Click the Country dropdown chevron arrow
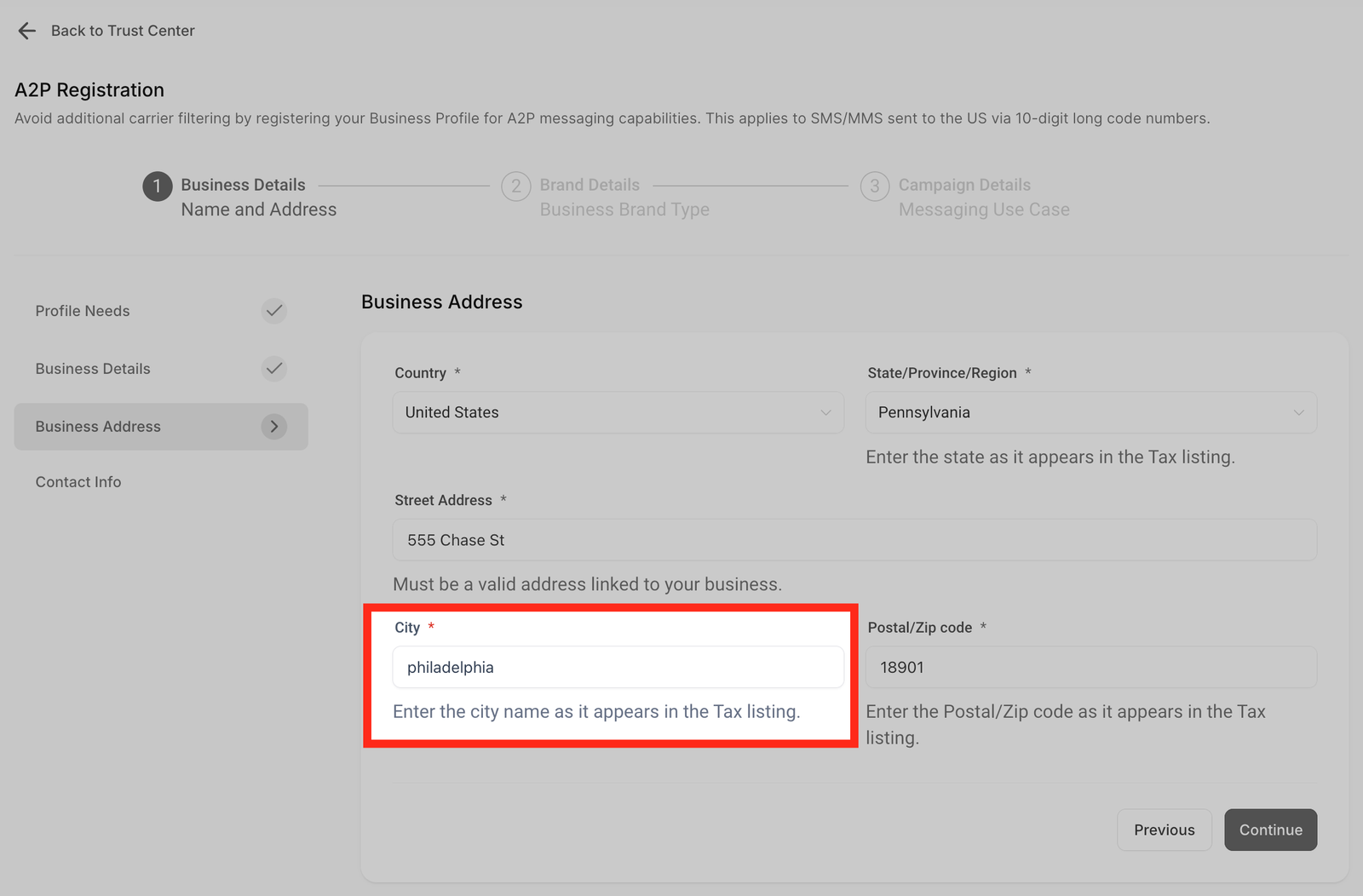Screen dimensions: 1363x896 coord(825,412)
